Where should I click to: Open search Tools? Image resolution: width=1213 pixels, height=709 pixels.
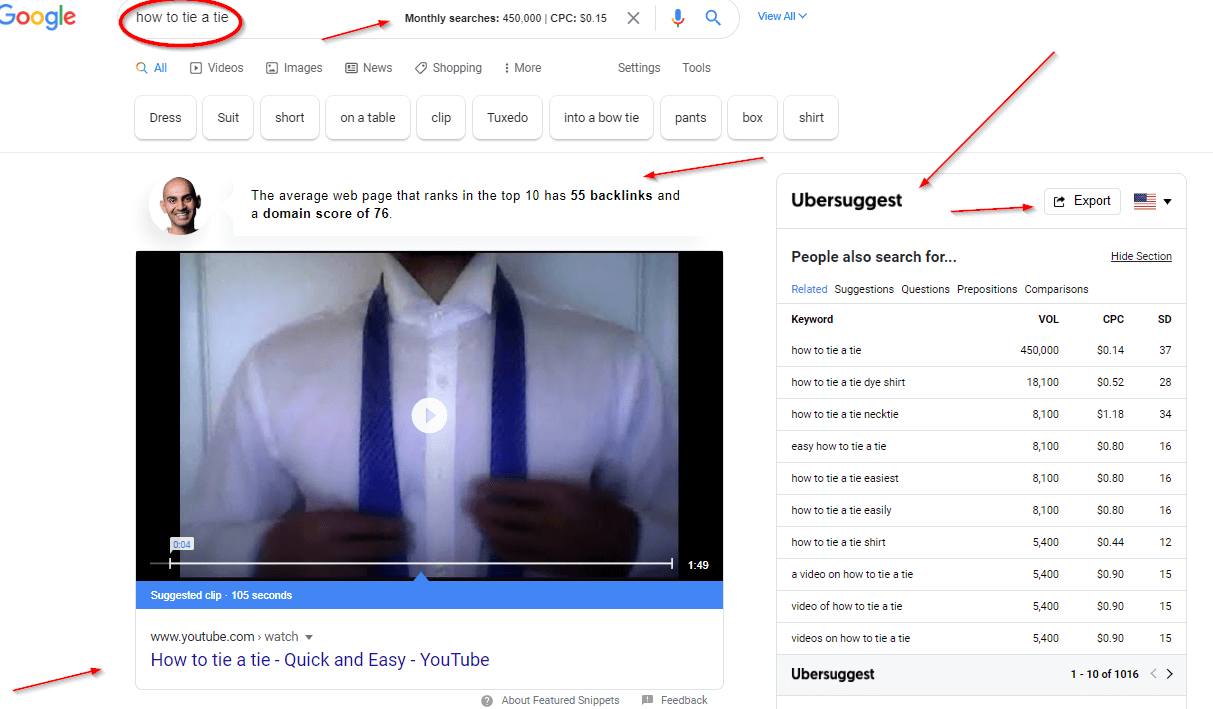(696, 68)
